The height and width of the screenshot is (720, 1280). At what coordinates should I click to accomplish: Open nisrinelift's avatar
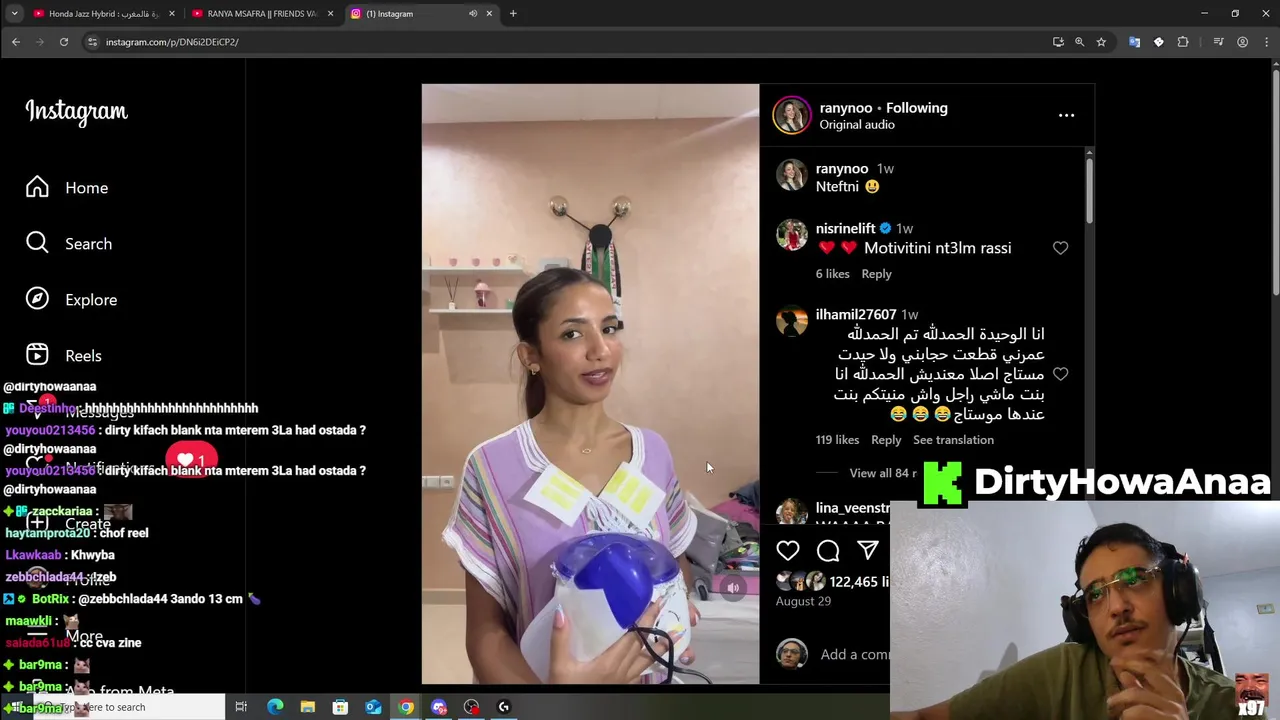pos(792,235)
